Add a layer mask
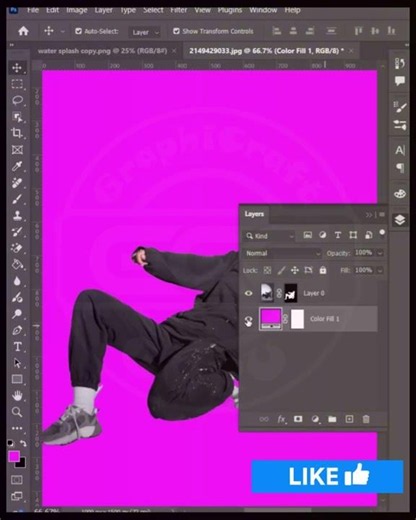 tap(298, 419)
